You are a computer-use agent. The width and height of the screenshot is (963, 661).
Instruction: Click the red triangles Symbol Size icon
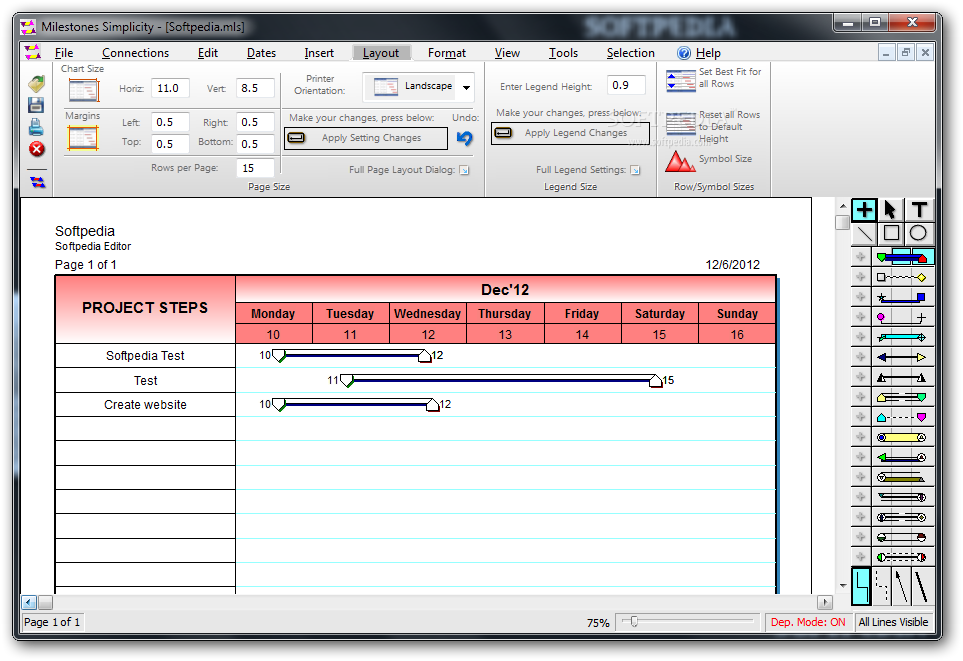pos(680,162)
